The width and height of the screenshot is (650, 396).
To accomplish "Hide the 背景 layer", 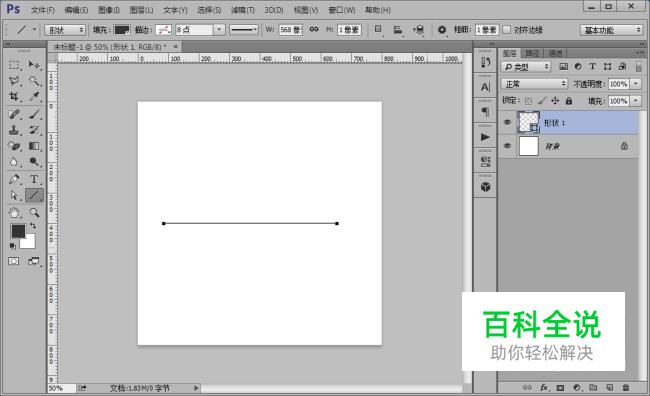I will (x=507, y=146).
